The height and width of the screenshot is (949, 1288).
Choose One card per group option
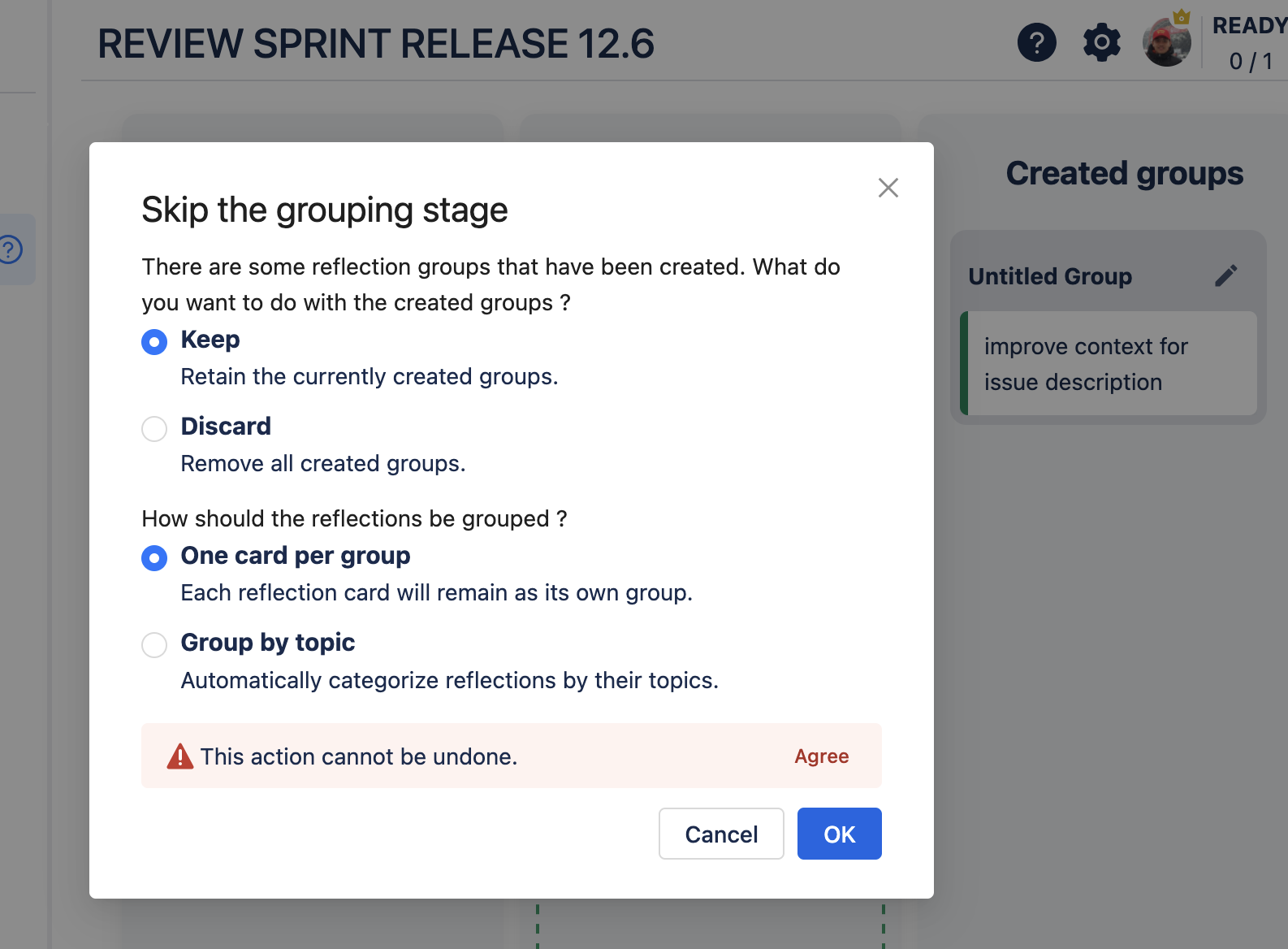pos(154,558)
